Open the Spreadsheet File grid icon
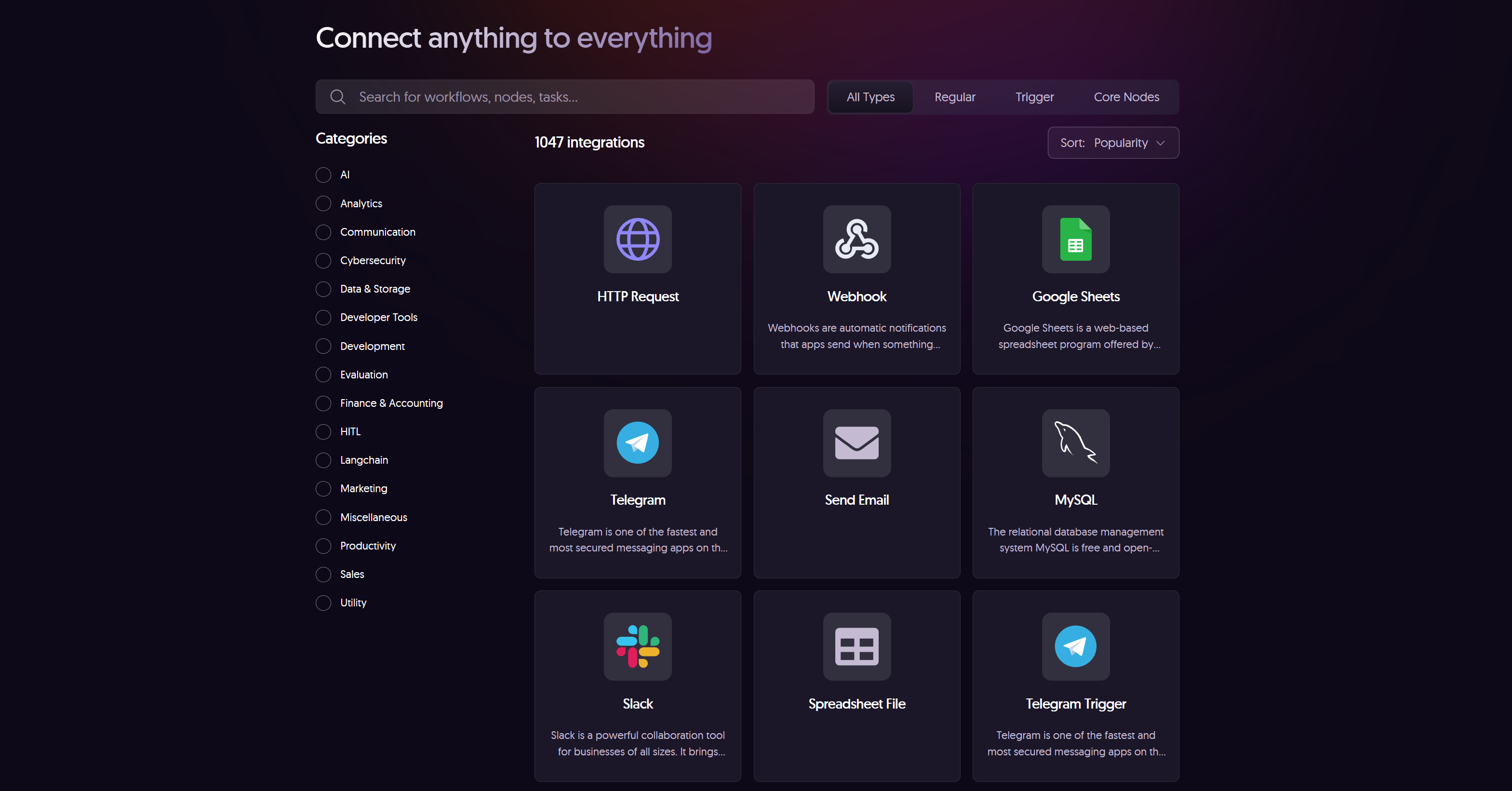The height and width of the screenshot is (791, 1512). tap(856, 646)
